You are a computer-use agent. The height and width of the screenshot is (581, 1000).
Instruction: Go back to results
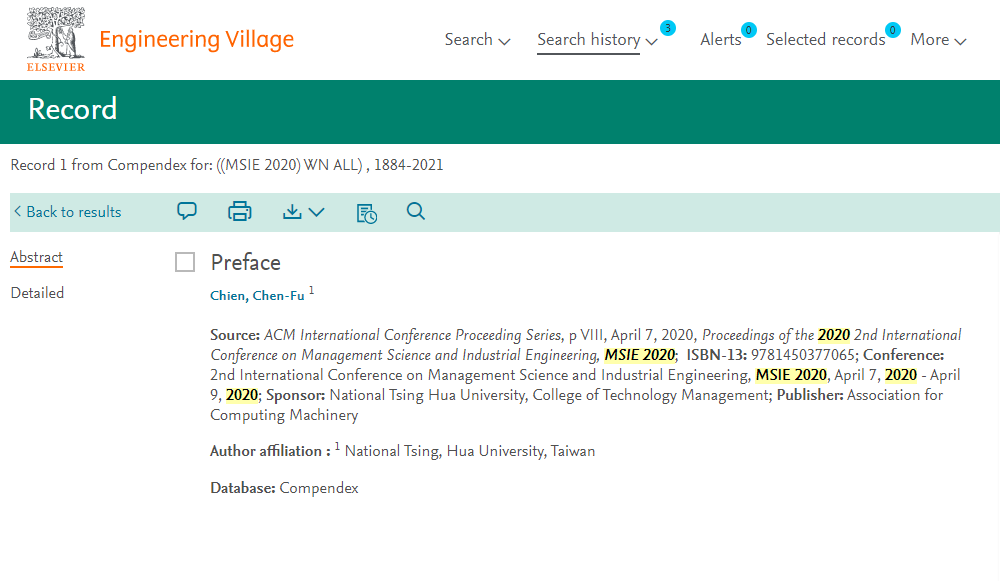click(x=68, y=212)
